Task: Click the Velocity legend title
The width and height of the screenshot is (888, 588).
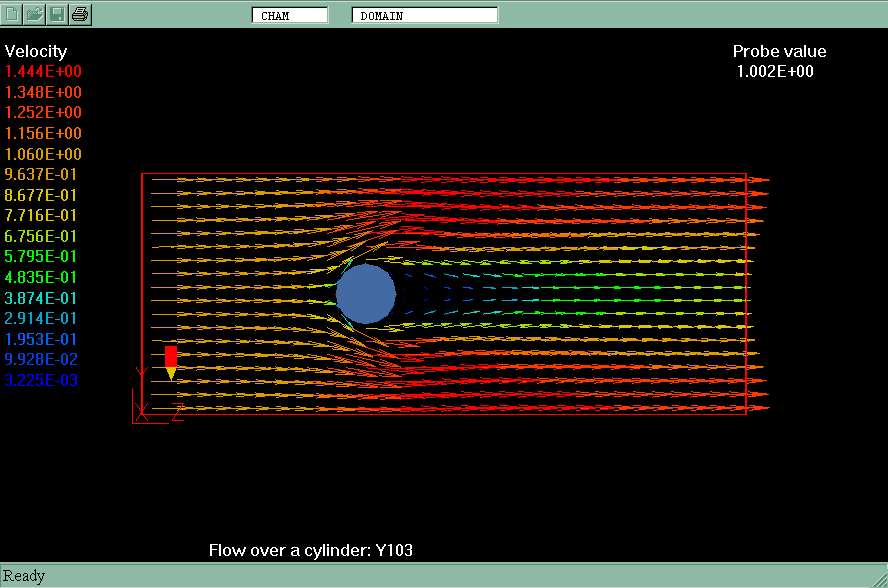Action: (x=36, y=52)
